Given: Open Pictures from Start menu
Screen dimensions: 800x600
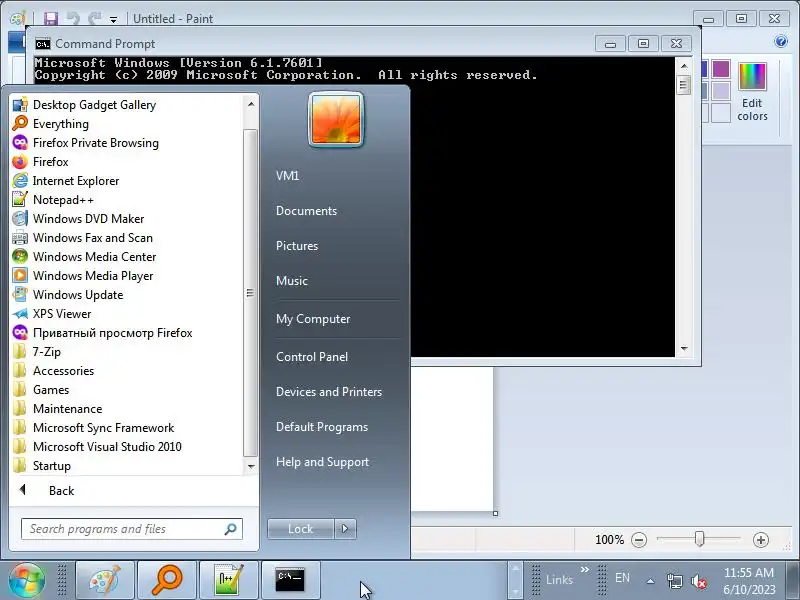Looking at the screenshot, I should 297,246.
